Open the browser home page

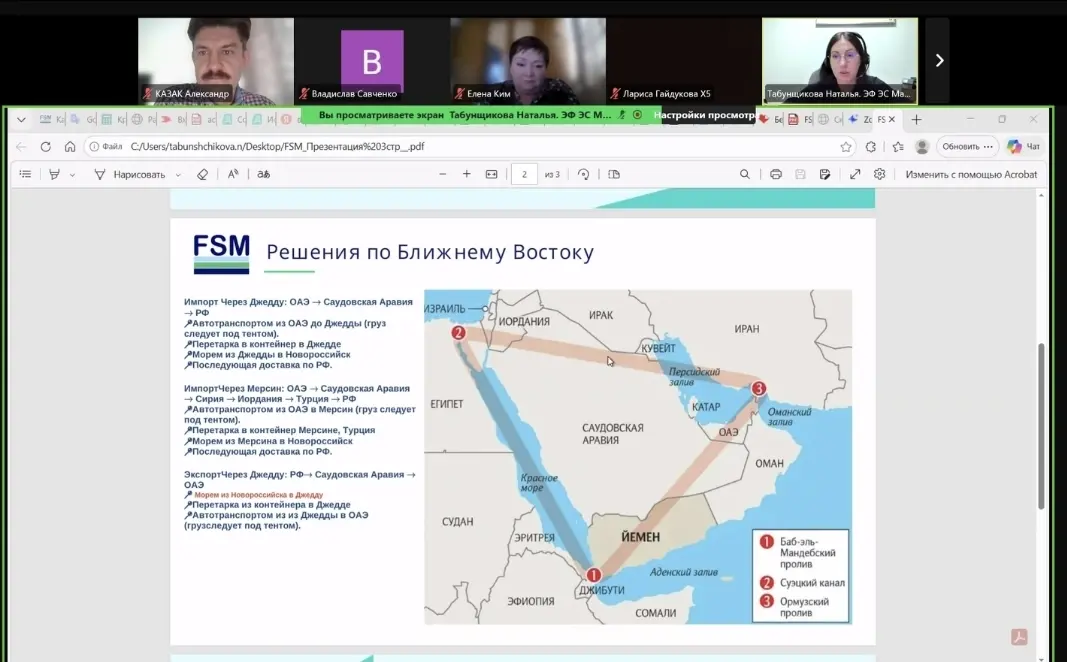point(70,146)
